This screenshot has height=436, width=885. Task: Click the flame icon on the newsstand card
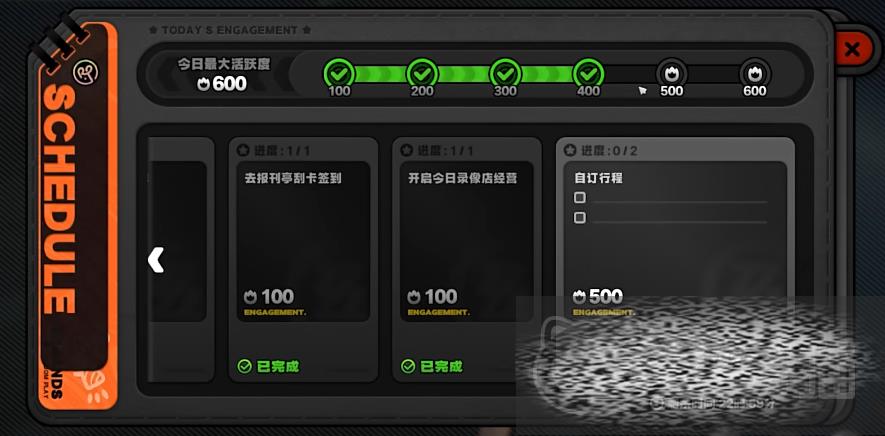tap(251, 297)
